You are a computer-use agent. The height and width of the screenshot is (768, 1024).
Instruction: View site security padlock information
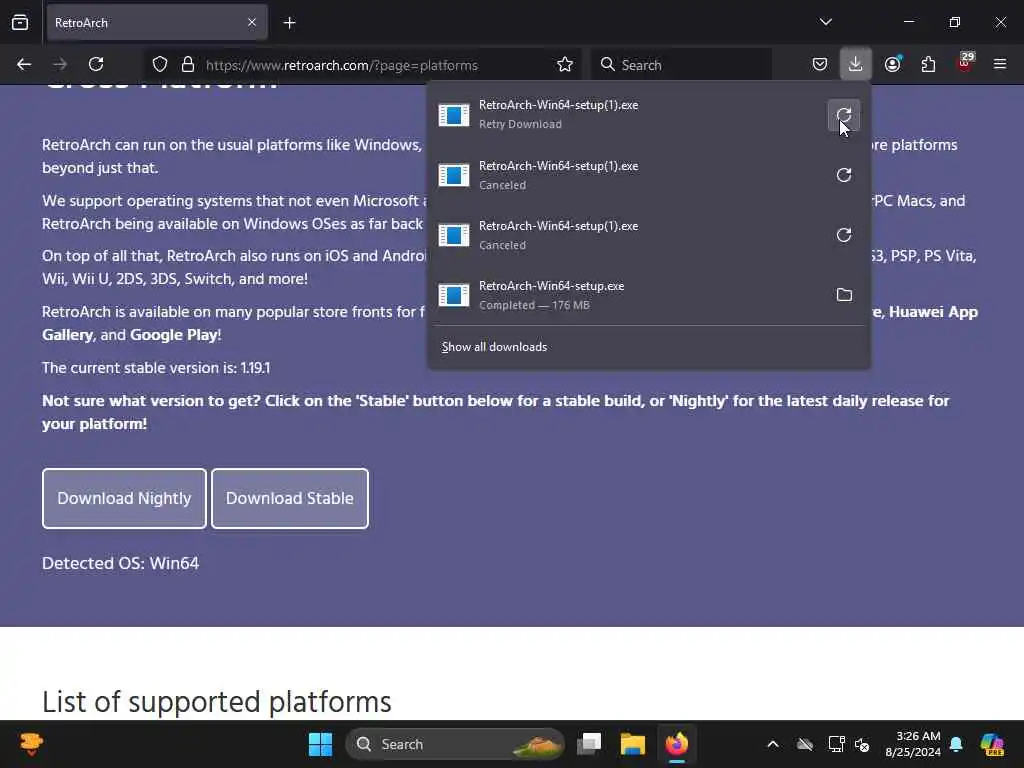(188, 65)
